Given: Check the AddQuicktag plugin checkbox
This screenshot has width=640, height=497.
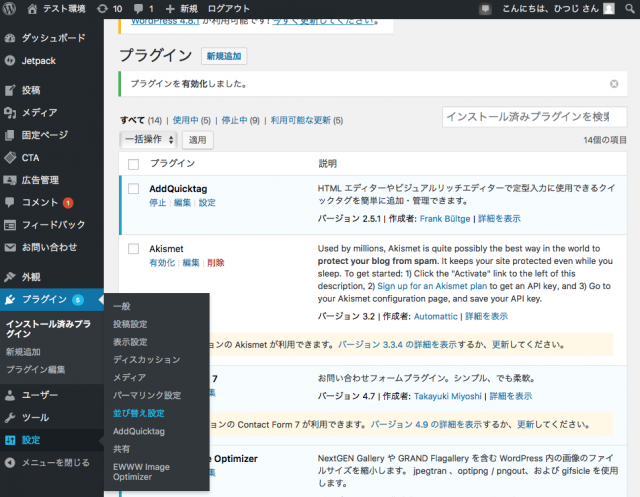Looking at the screenshot, I should [x=133, y=189].
